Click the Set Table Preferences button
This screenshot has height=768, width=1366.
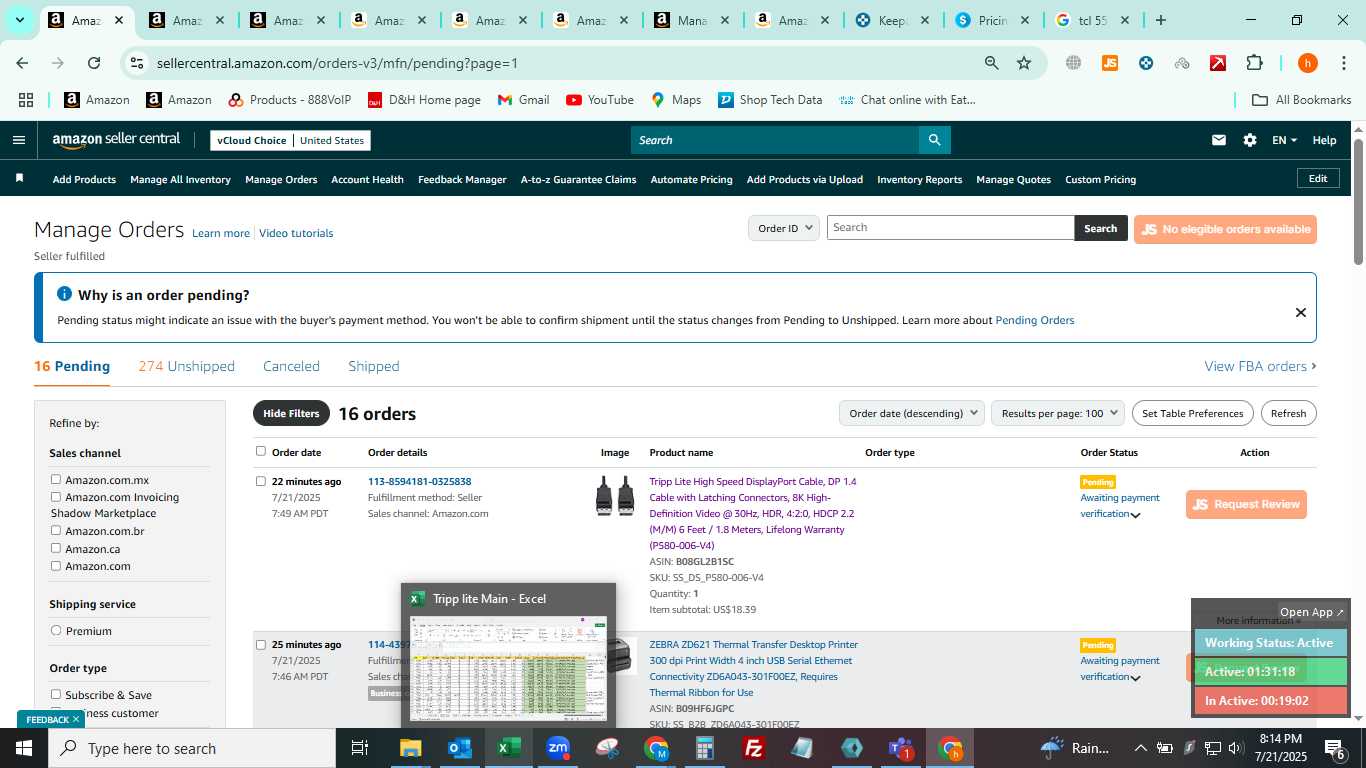1192,413
